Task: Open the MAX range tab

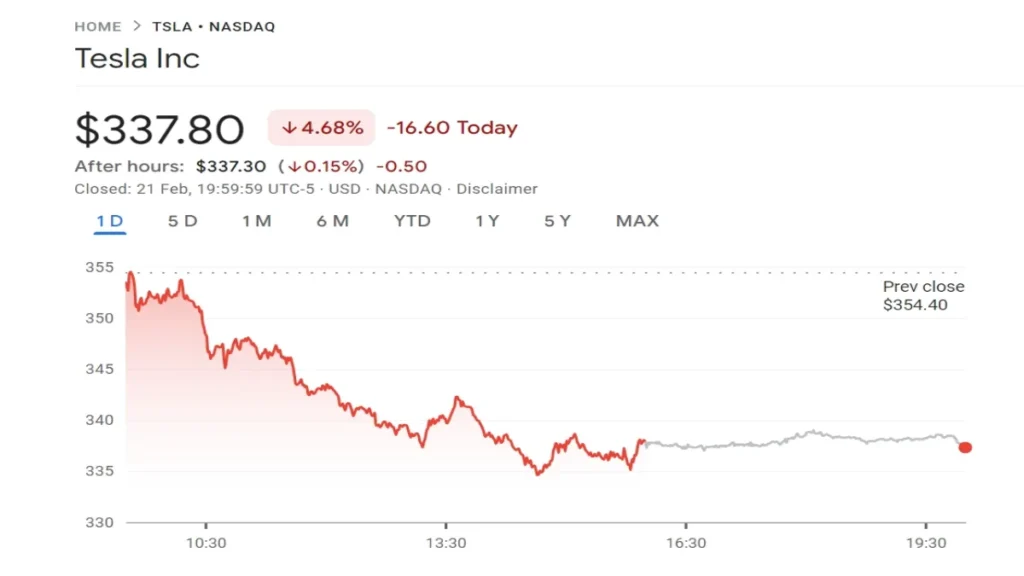Action: click(637, 221)
